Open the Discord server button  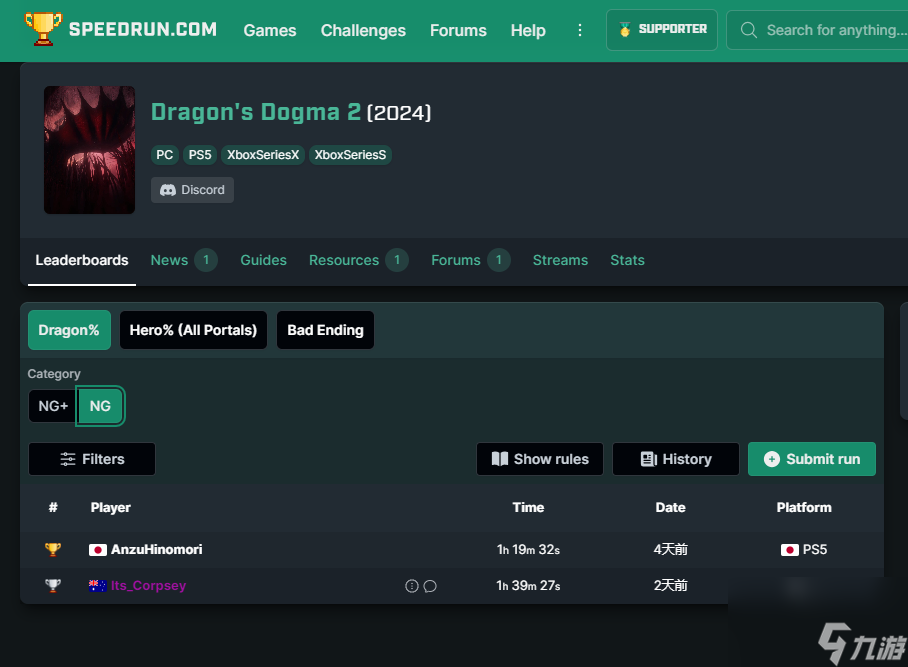[192, 190]
